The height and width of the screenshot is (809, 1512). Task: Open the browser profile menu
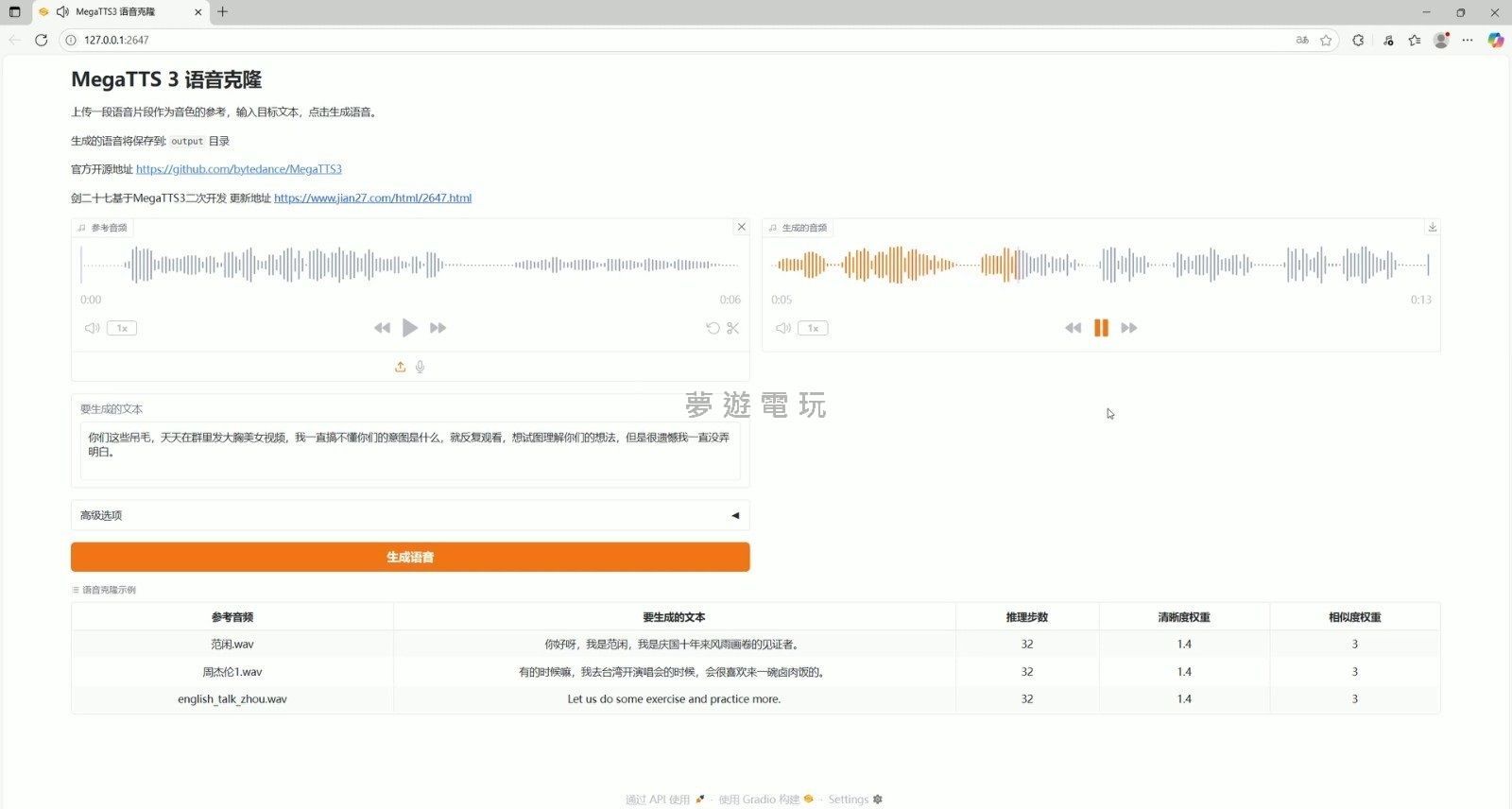[1441, 40]
